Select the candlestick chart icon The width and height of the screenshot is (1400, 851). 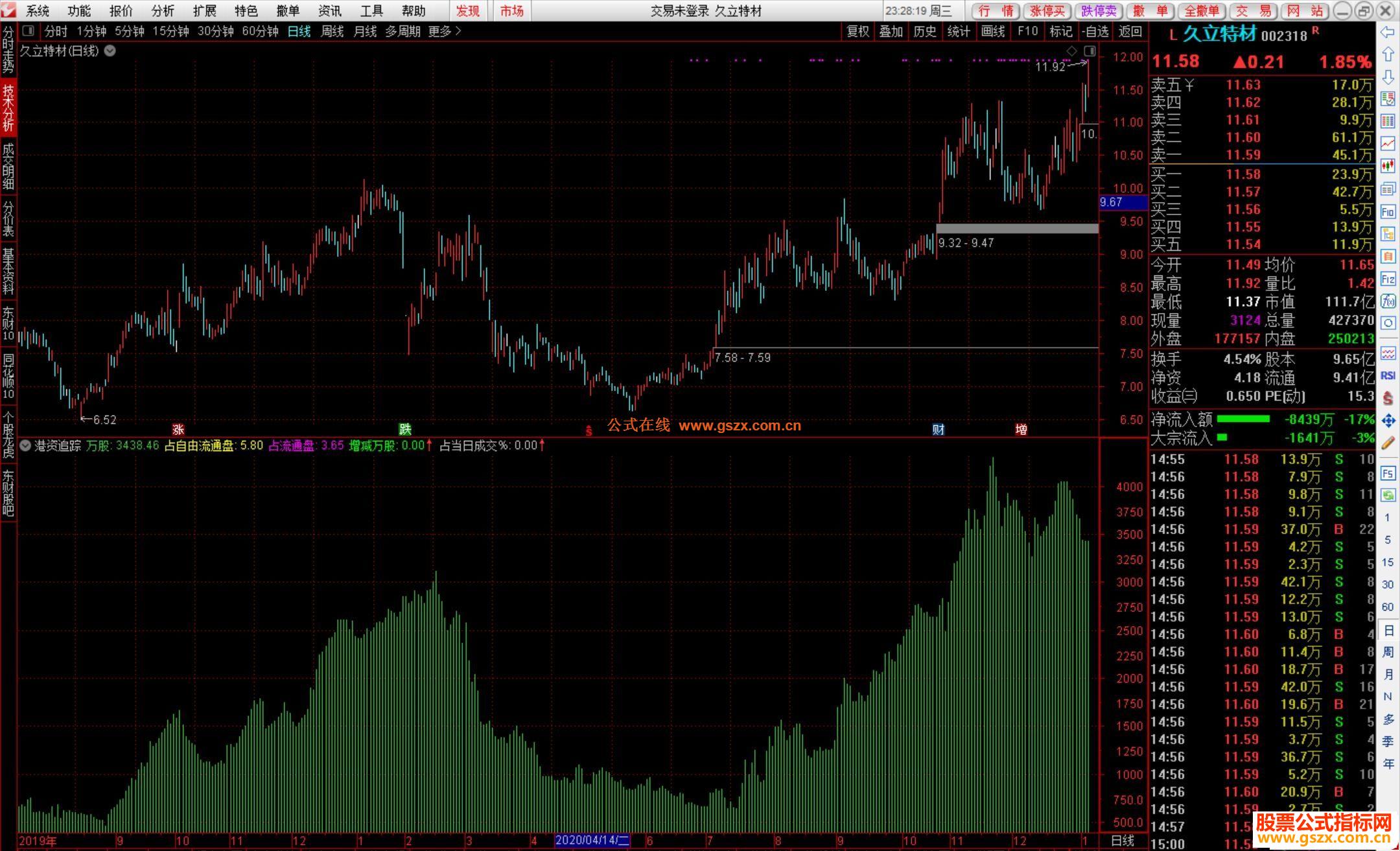(x=1388, y=166)
